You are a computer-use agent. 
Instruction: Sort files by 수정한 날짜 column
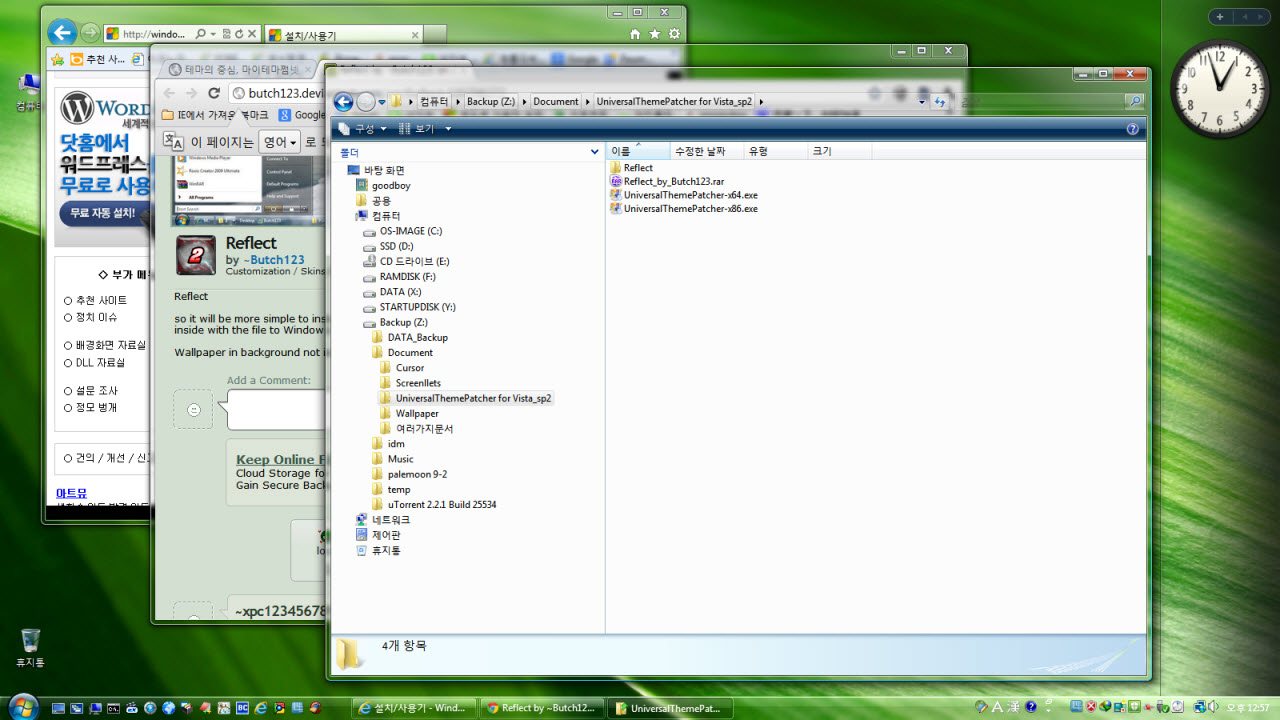point(706,151)
